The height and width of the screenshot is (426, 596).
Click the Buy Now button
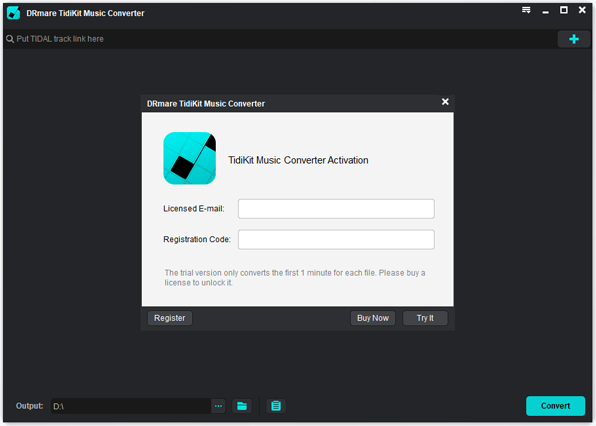(372, 318)
